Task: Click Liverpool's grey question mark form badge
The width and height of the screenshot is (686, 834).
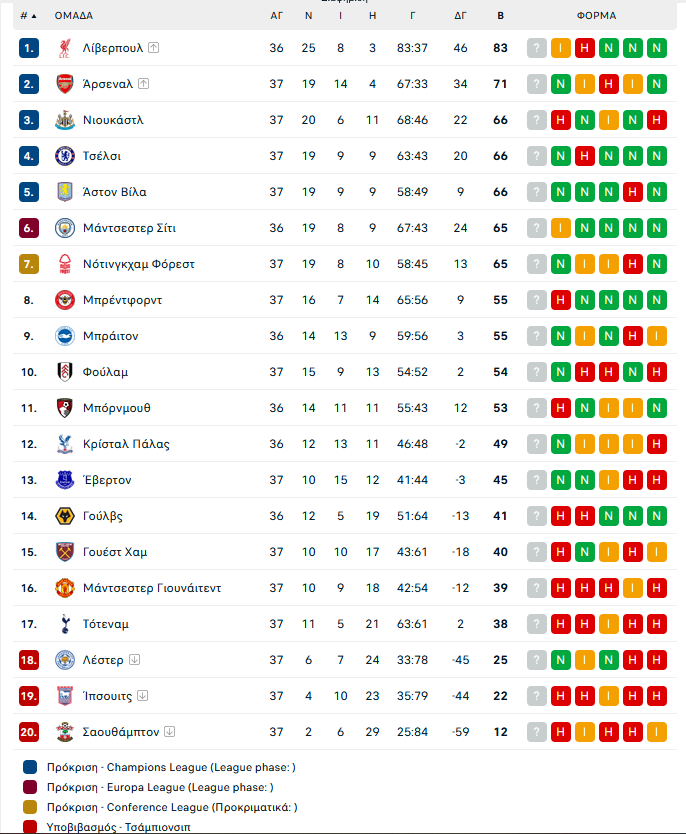Action: pos(537,48)
